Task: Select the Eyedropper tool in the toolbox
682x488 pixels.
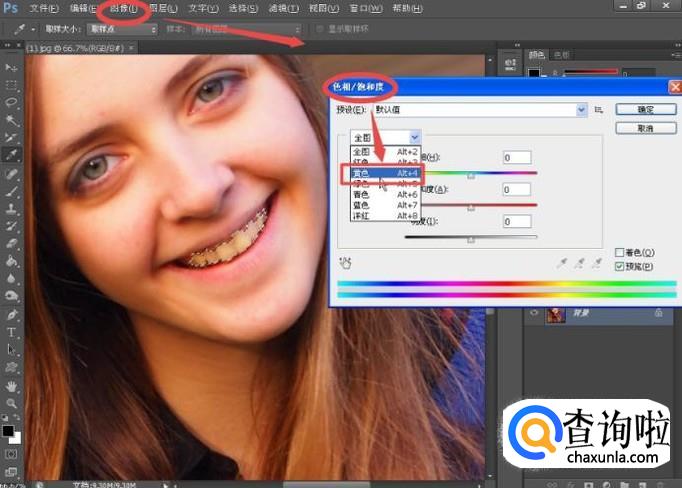Action: coord(12,155)
